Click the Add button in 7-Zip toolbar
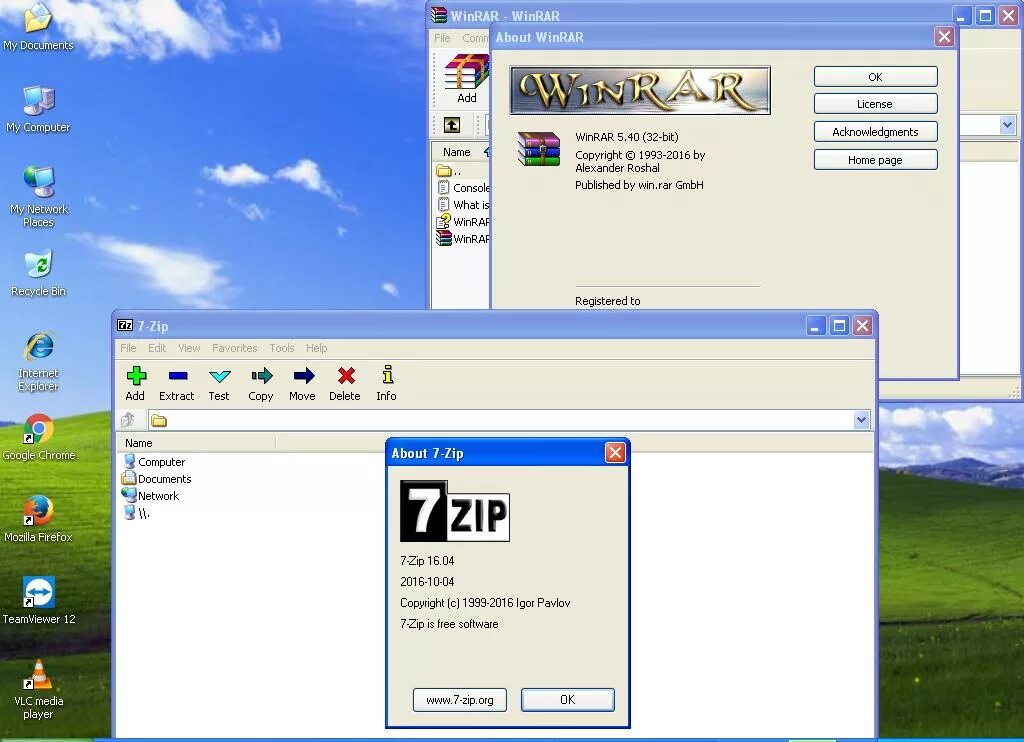The width and height of the screenshot is (1024, 742). point(135,383)
